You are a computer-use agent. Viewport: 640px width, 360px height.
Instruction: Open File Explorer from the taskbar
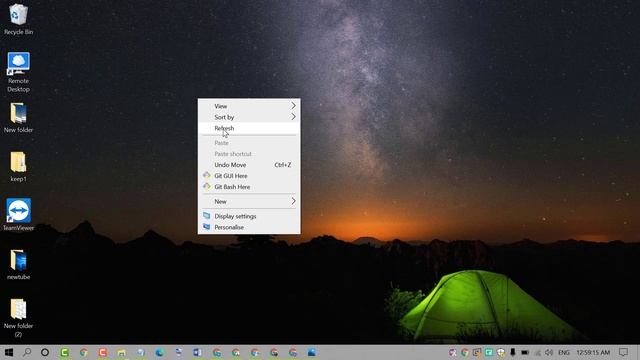click(x=122, y=353)
